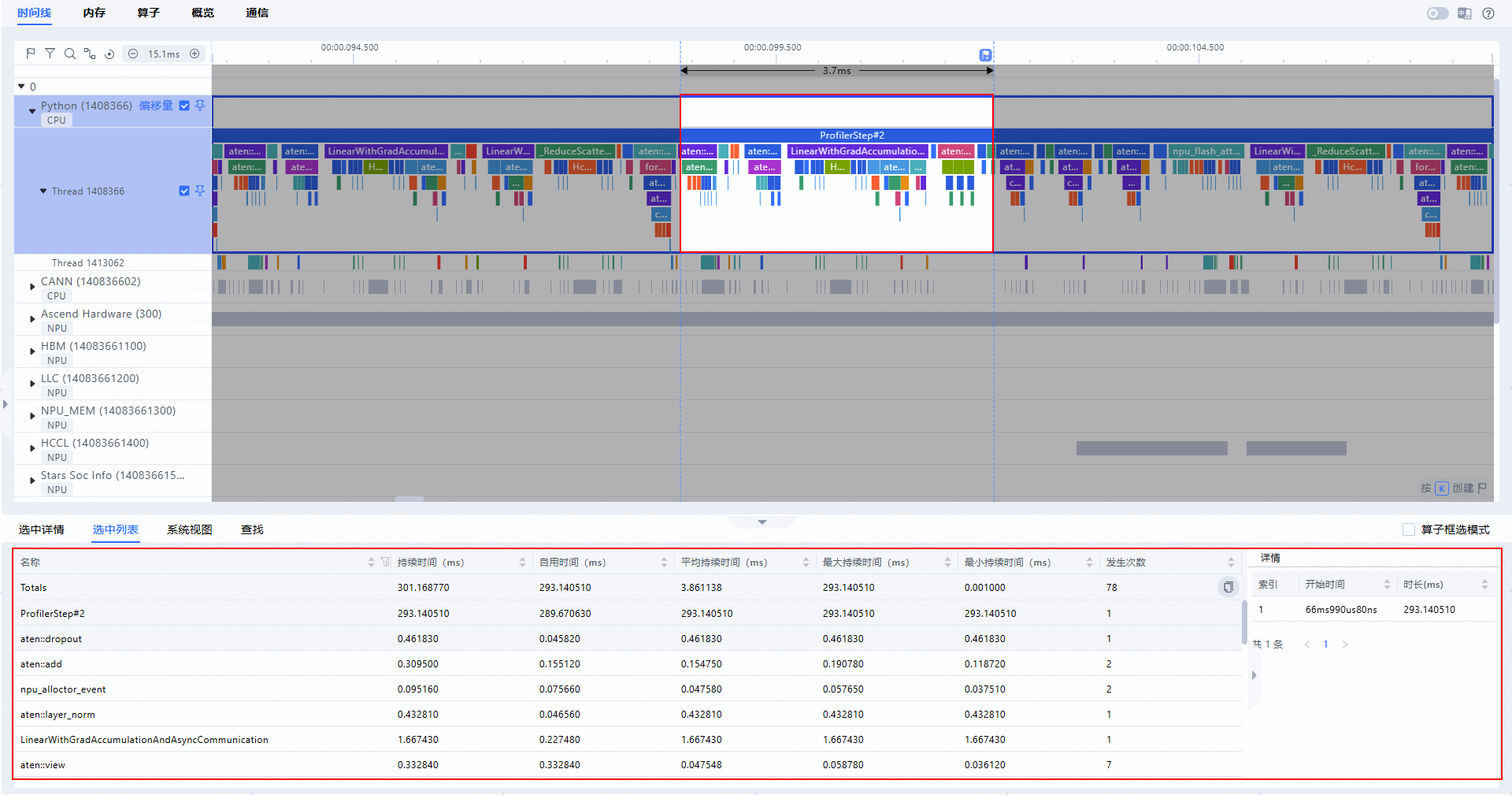Switch to the 内存 tab
This screenshot has width=1512, height=795.
[x=94, y=13]
